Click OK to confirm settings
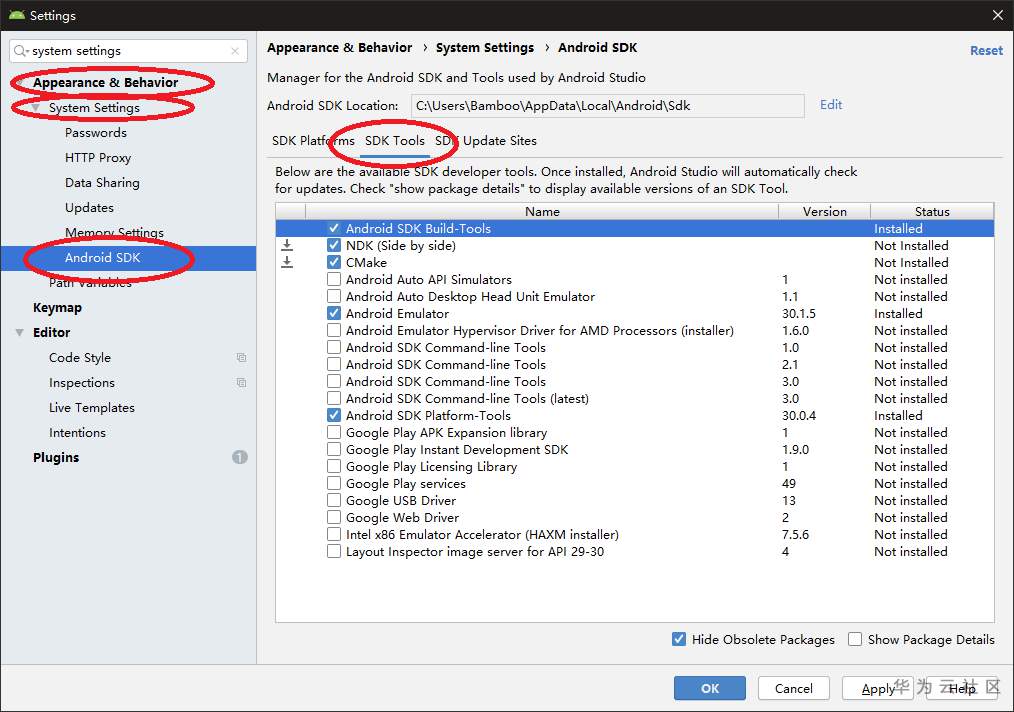Image resolution: width=1014 pixels, height=712 pixels. (x=709, y=688)
